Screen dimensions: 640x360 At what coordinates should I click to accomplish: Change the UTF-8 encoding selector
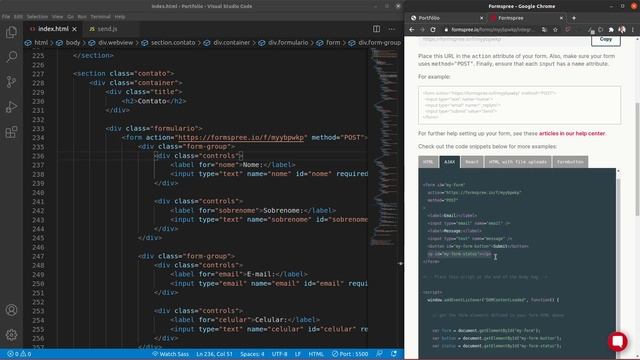tap(280, 354)
